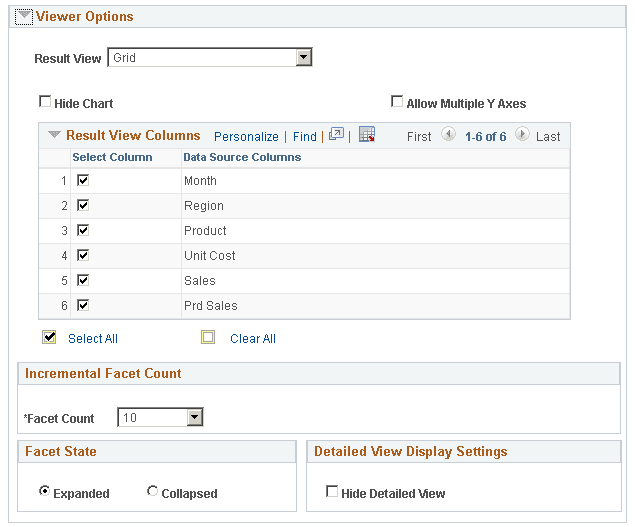Click the Find link
The height and width of the screenshot is (527, 638).
(304, 136)
